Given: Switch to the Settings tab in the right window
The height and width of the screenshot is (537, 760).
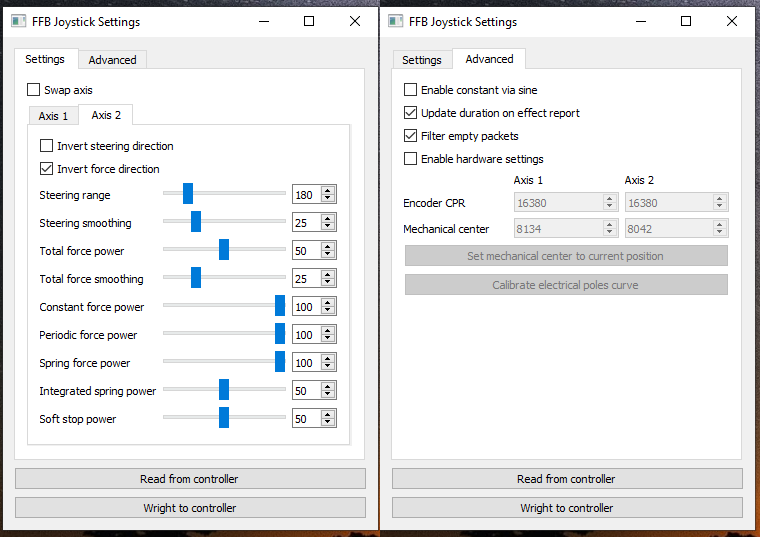Looking at the screenshot, I should [422, 60].
